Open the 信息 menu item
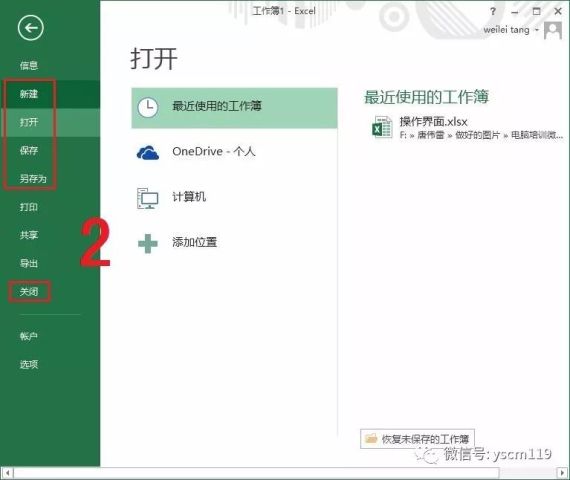 pos(29,65)
